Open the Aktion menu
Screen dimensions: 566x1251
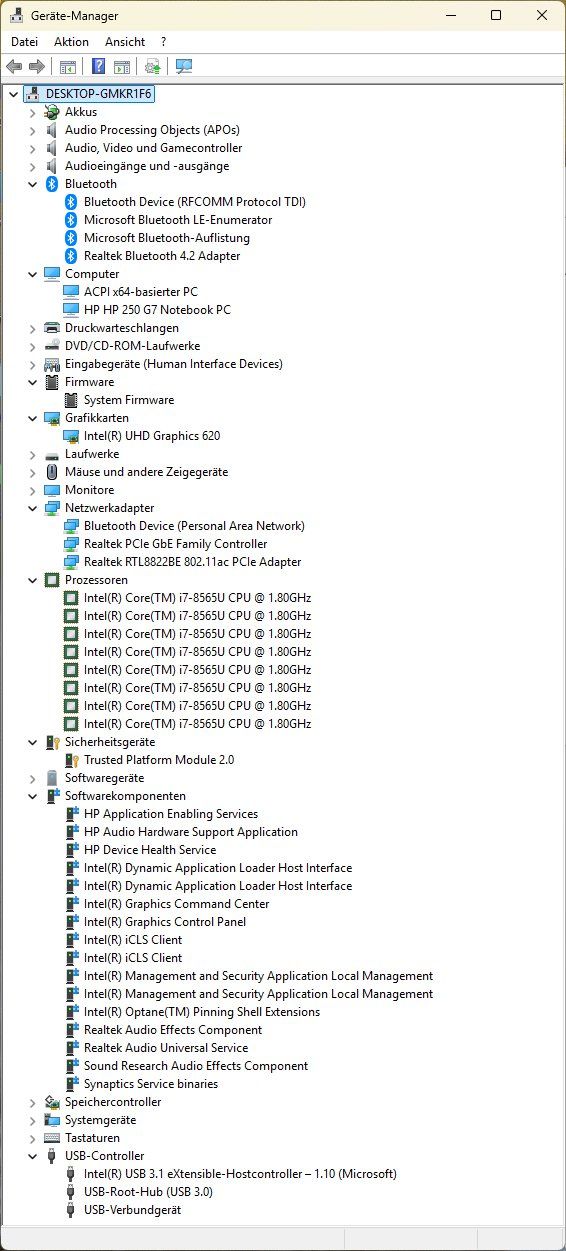point(71,42)
